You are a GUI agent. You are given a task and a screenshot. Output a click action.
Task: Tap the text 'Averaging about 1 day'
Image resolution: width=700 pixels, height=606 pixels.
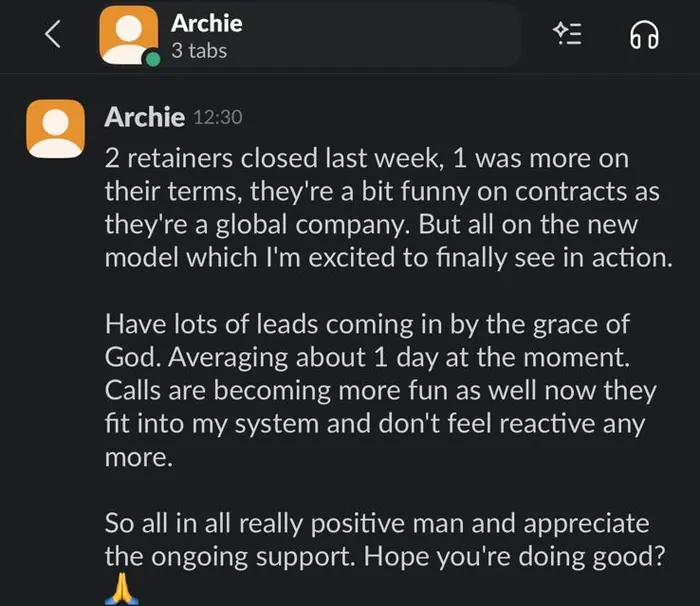[303, 358]
